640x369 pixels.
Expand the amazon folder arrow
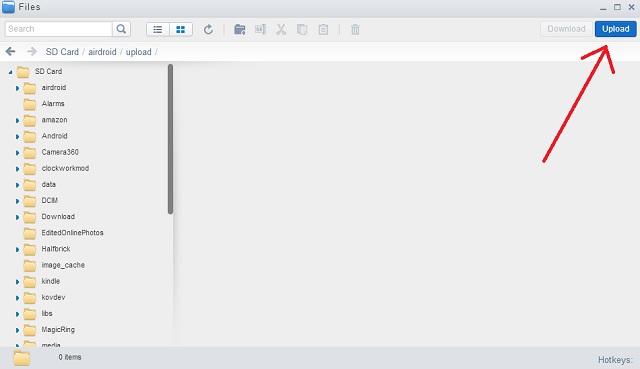click(18, 120)
